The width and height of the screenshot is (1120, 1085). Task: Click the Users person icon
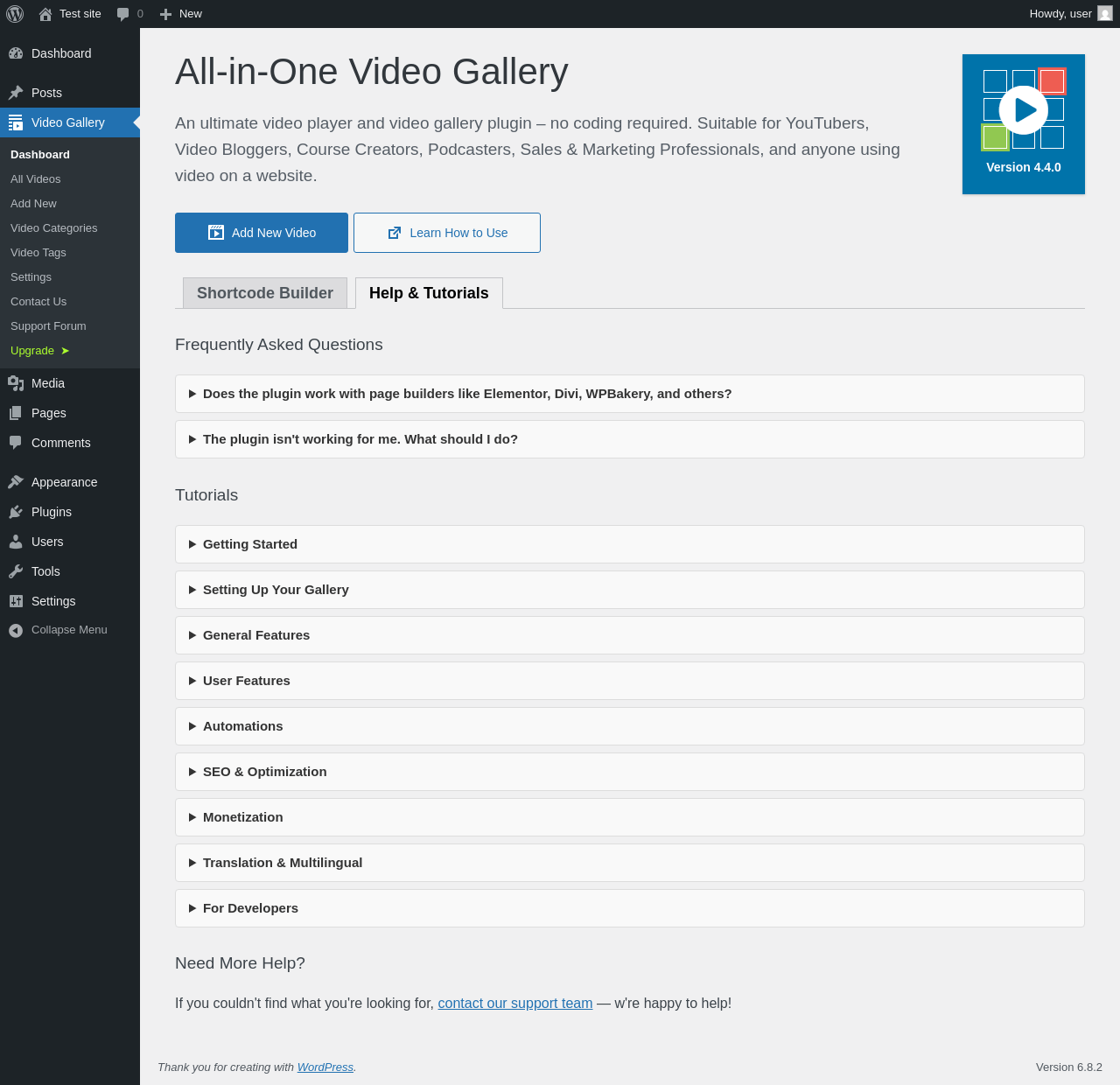16,542
